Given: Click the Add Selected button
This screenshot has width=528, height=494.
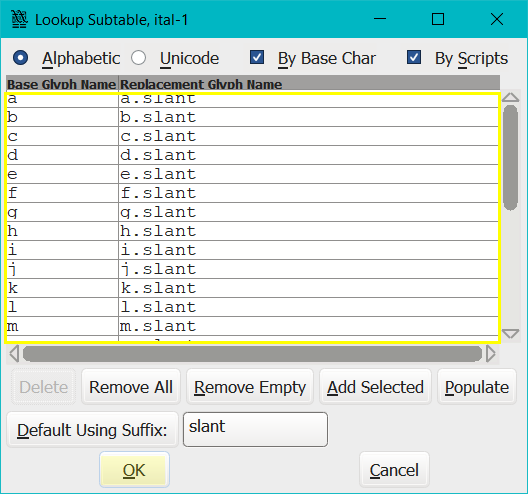Looking at the screenshot, I should tap(375, 387).
